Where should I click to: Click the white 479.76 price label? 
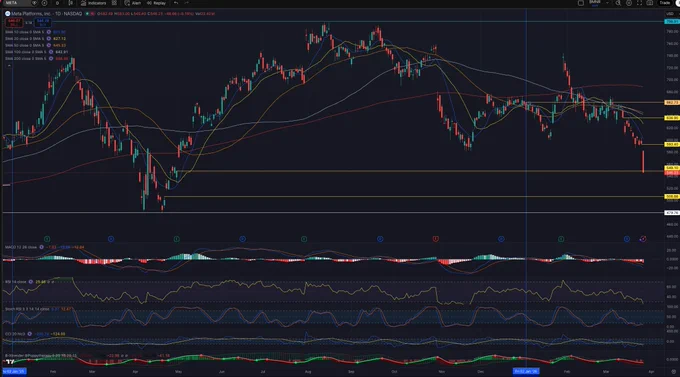click(672, 213)
